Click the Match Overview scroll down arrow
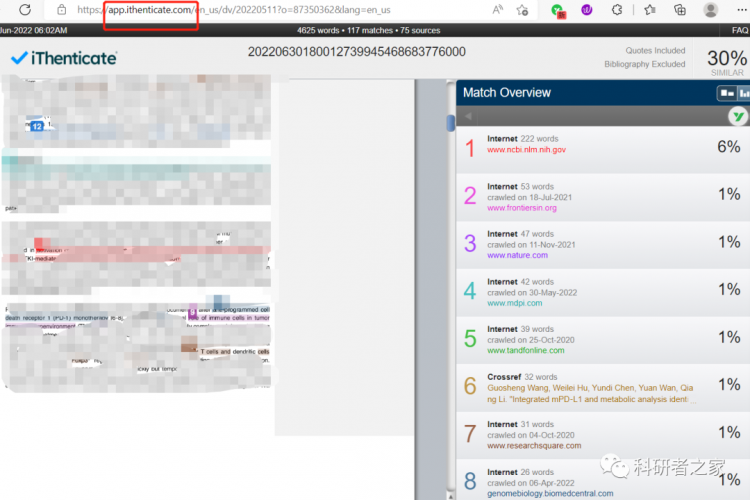 450,496
